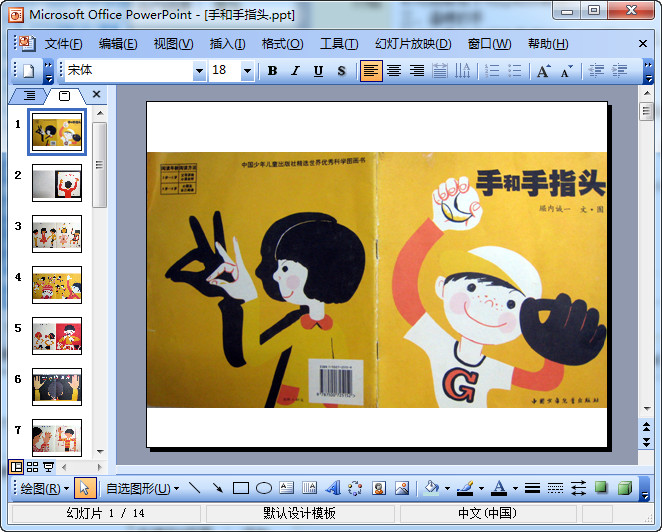Viewport: 662px width, 532px height.
Task: Insert a vertical text box
Action: click(x=309, y=489)
